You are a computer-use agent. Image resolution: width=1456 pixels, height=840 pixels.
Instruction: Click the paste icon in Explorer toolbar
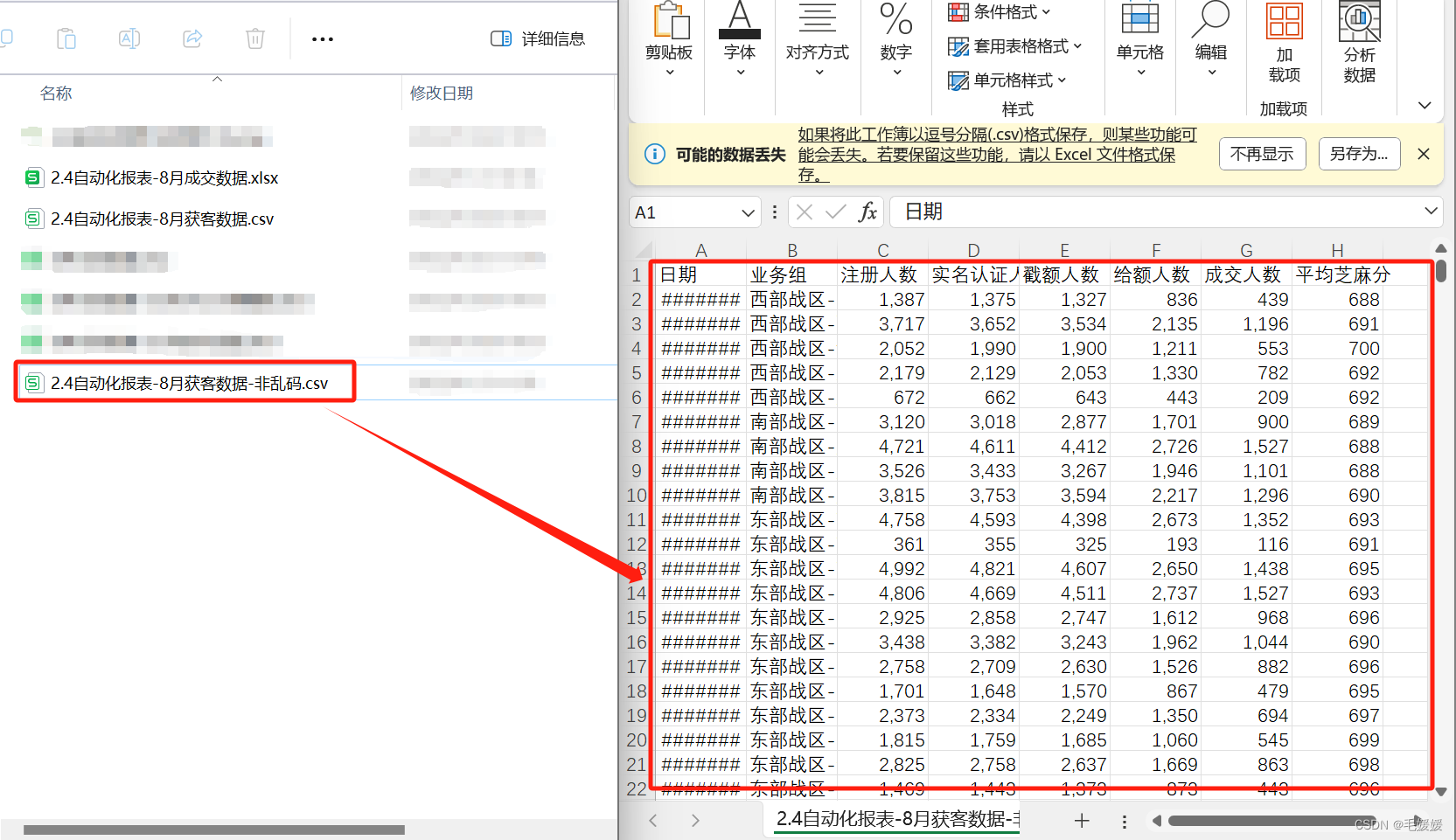[66, 38]
